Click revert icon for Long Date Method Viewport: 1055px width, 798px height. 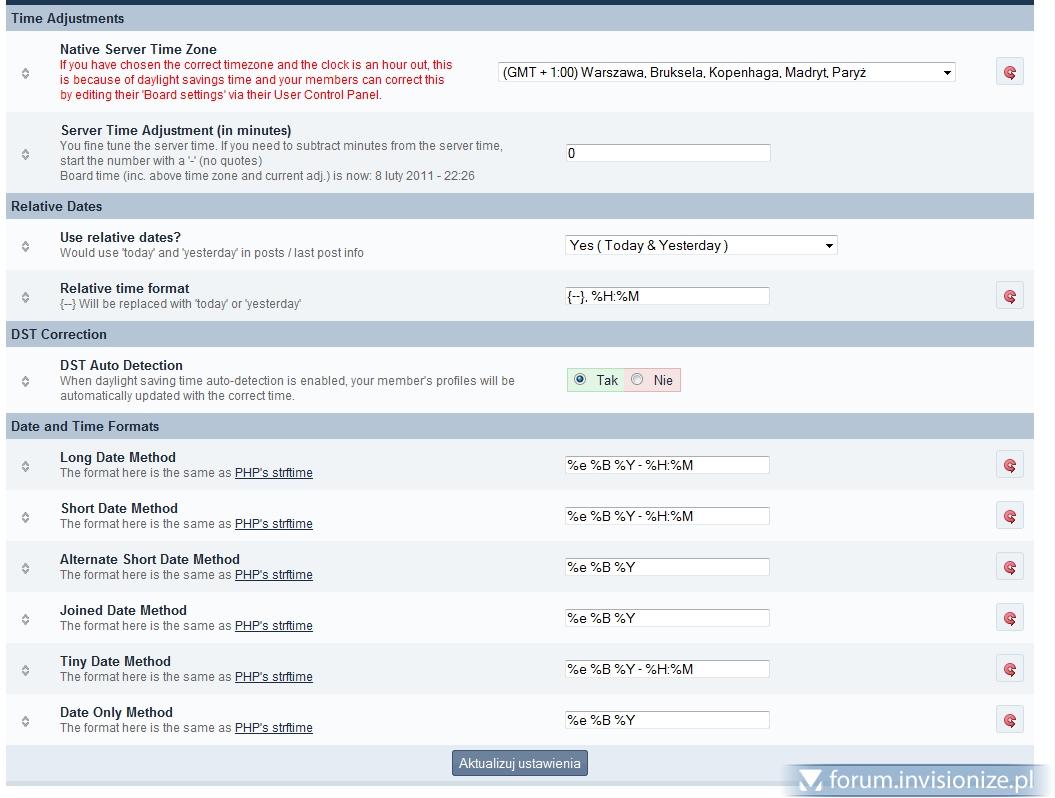click(1009, 465)
